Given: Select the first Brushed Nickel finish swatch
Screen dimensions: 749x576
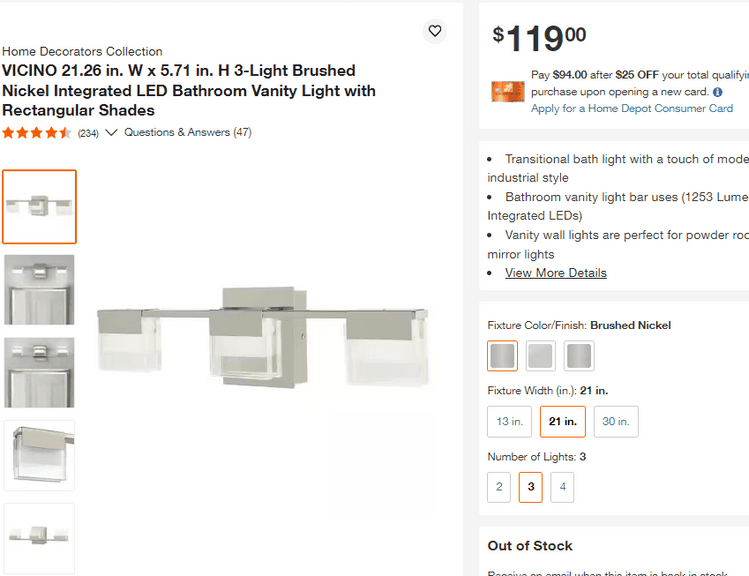Looking at the screenshot, I should click(502, 355).
